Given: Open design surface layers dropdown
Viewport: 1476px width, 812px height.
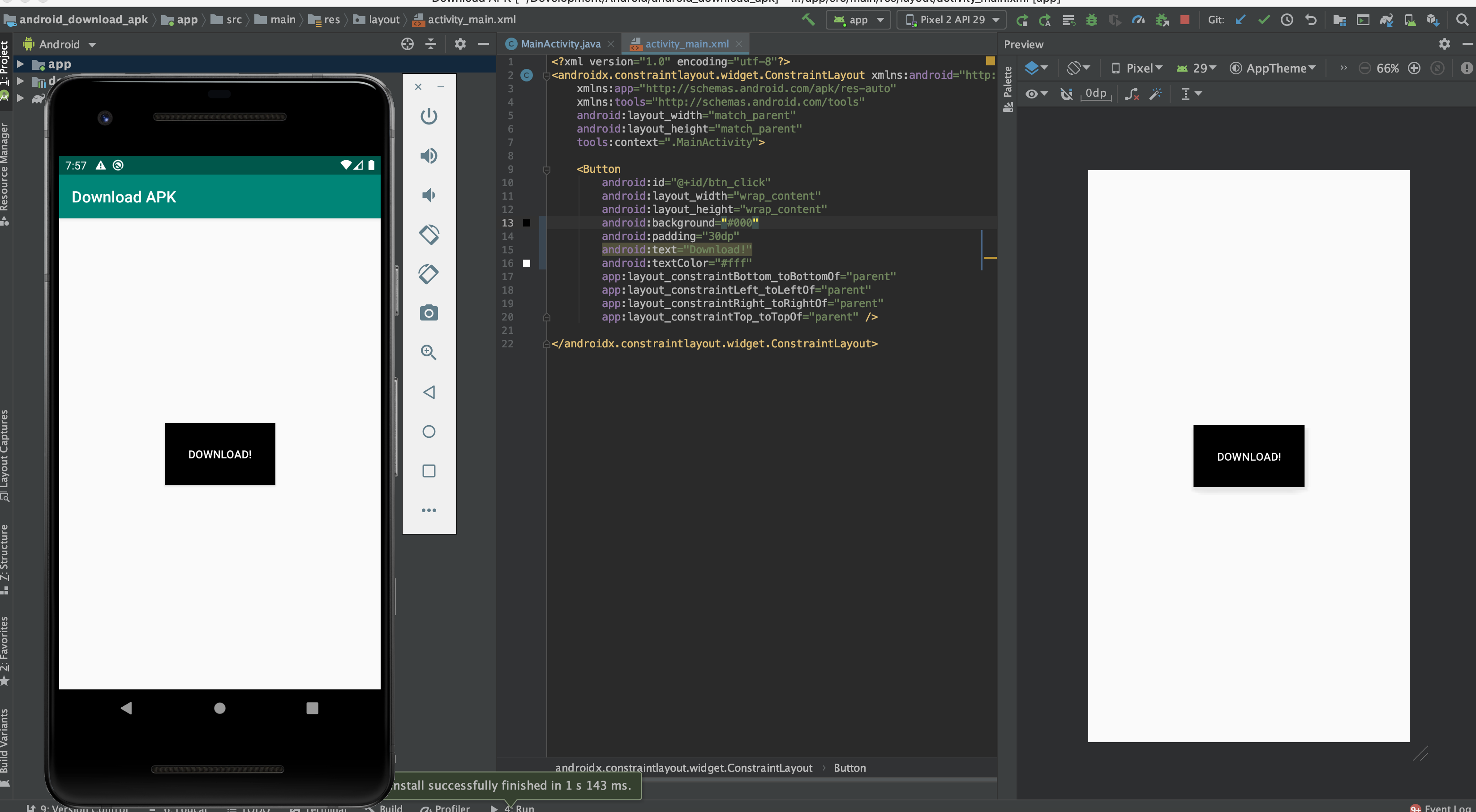Looking at the screenshot, I should point(1036,68).
